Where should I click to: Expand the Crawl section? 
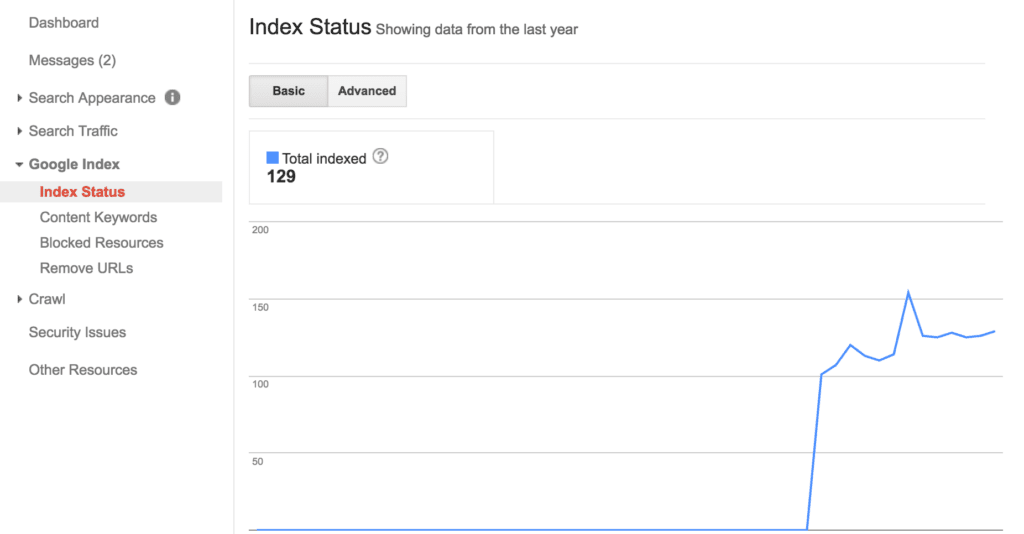coord(46,299)
